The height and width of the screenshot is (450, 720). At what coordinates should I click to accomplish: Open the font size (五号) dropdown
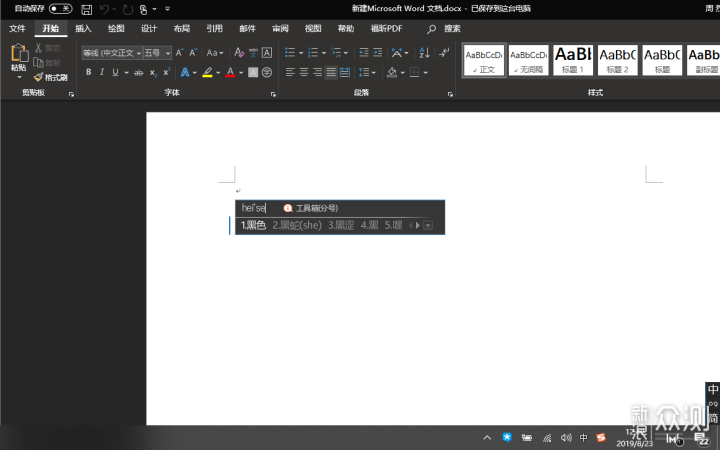pos(168,53)
